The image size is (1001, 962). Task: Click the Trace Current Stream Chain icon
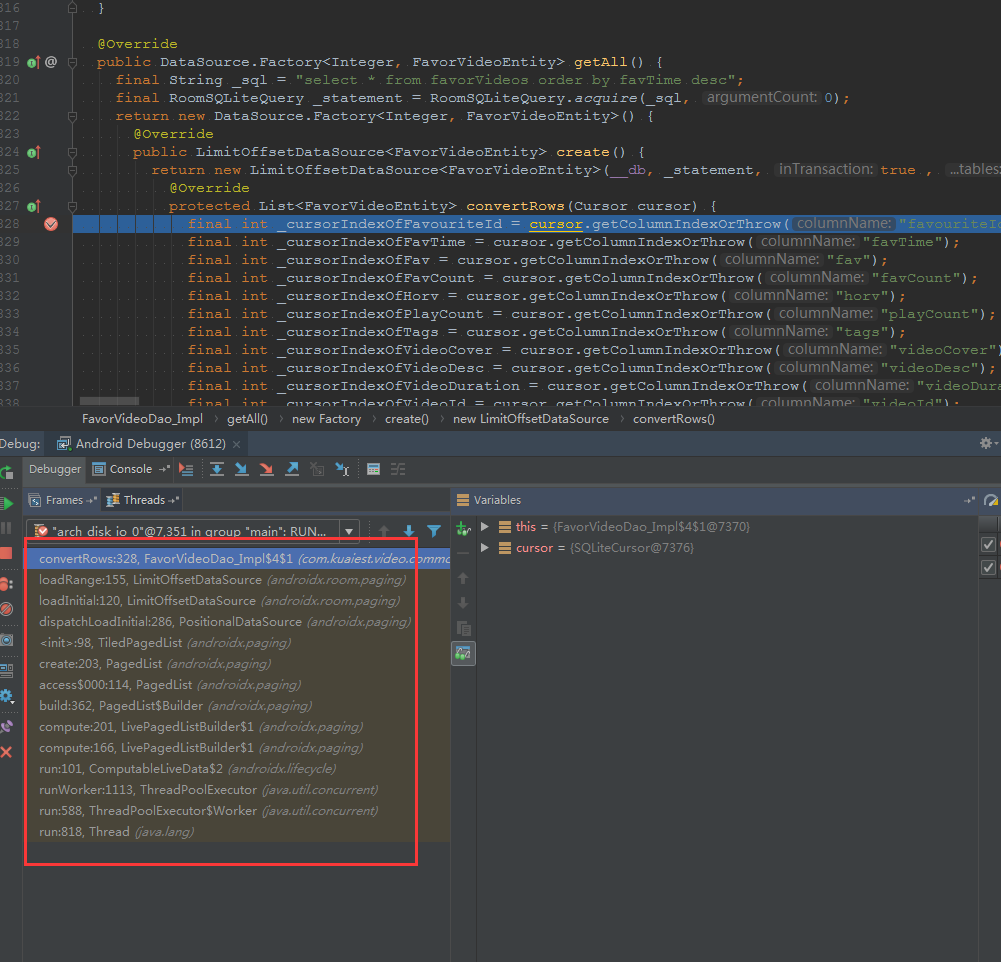tap(398, 469)
